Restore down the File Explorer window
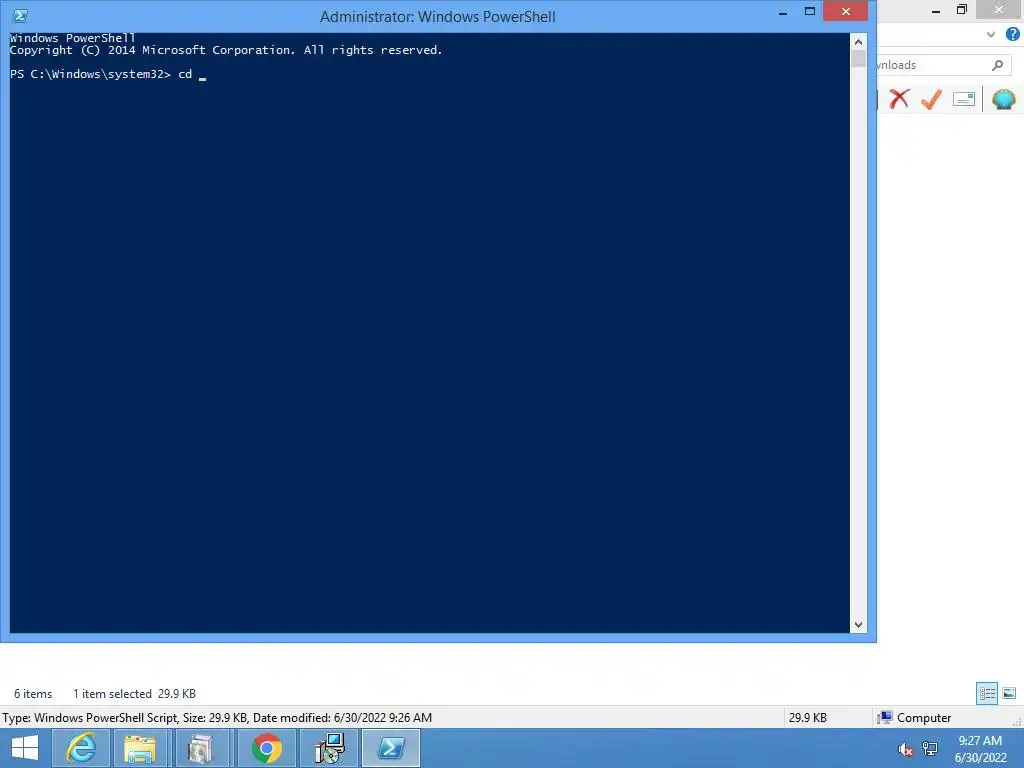Viewport: 1024px width, 768px height. 961,9
